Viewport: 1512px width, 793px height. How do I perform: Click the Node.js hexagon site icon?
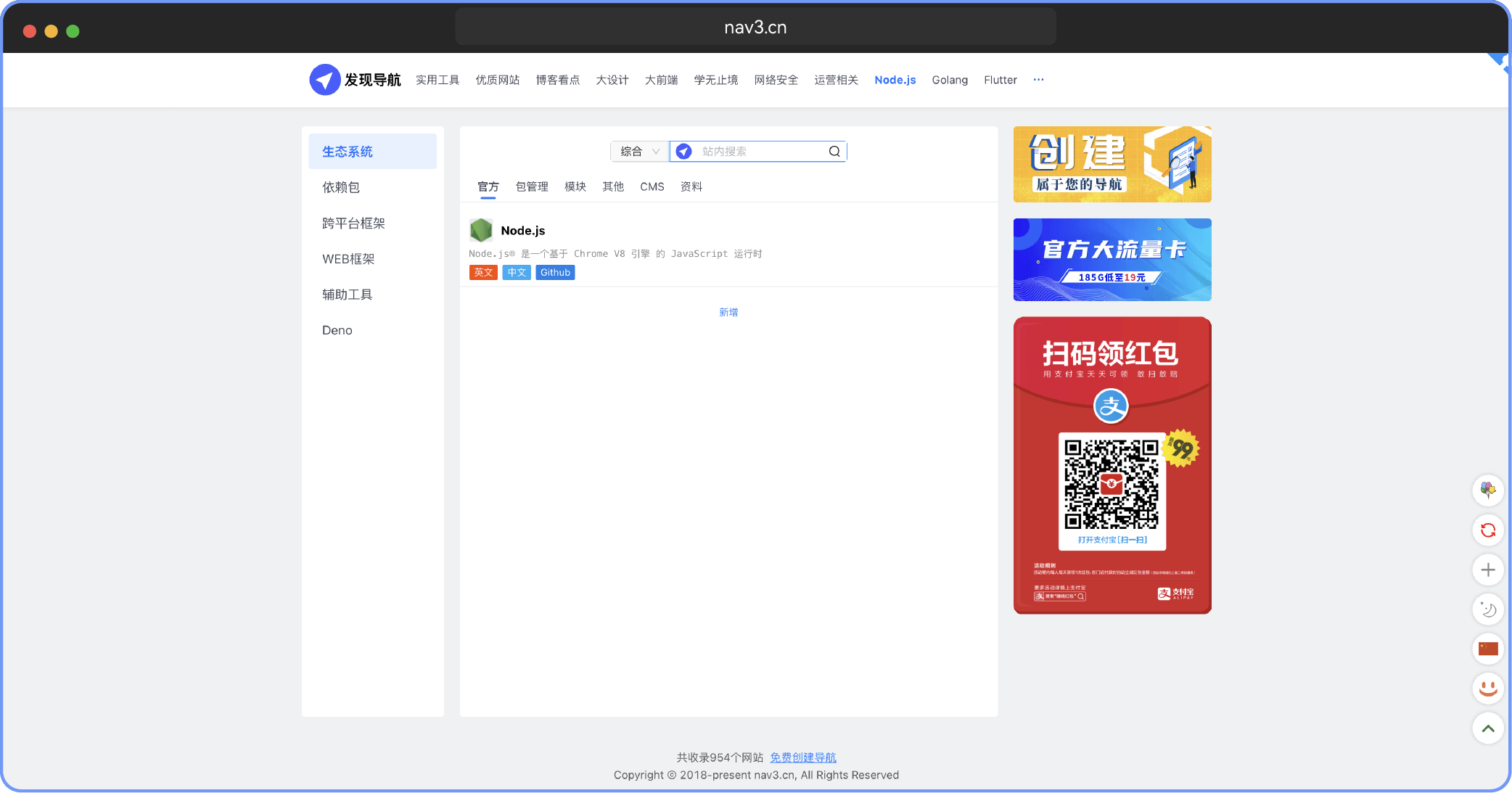(481, 231)
